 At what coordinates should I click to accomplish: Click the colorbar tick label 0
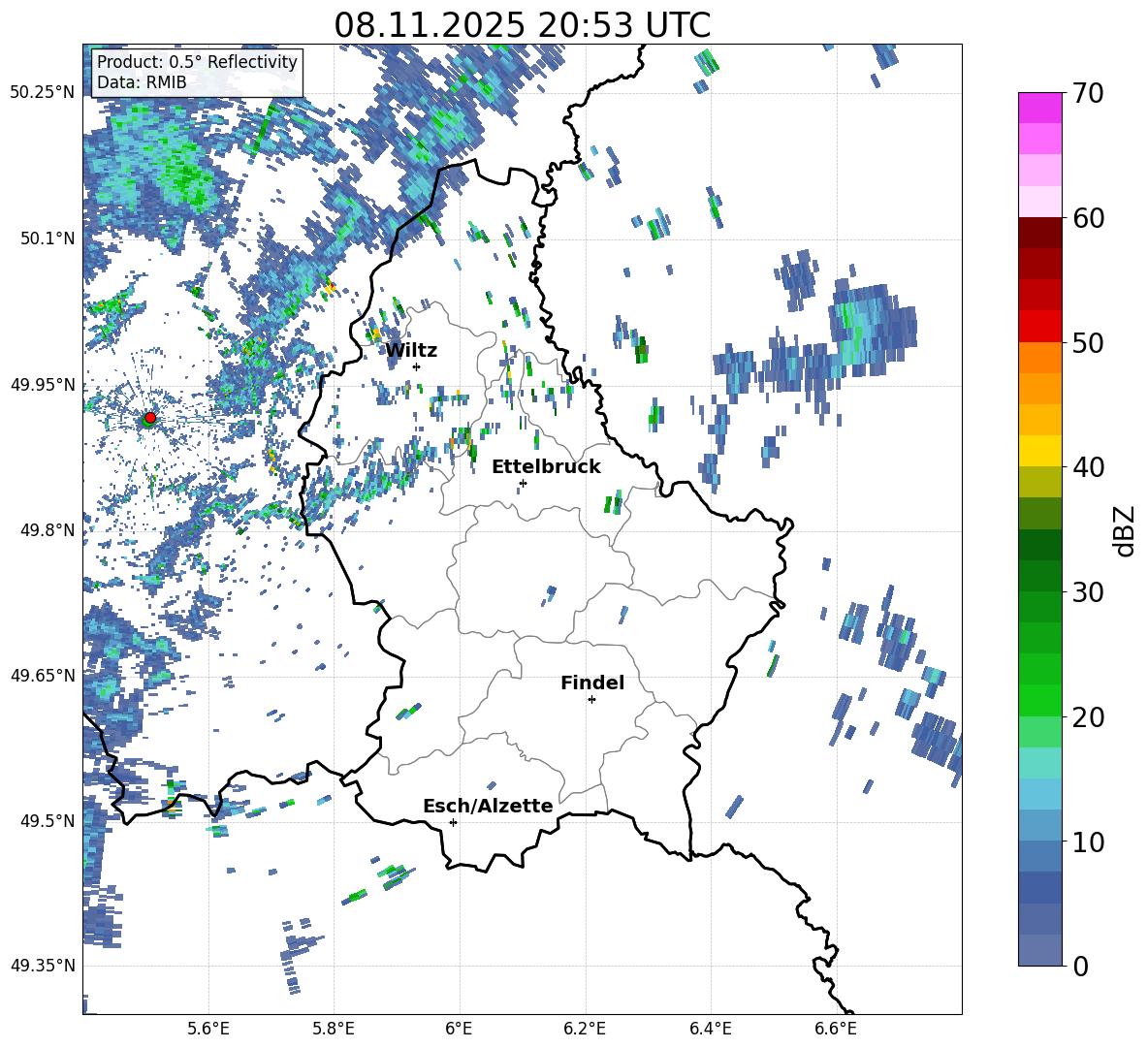pyautogui.click(x=1080, y=966)
